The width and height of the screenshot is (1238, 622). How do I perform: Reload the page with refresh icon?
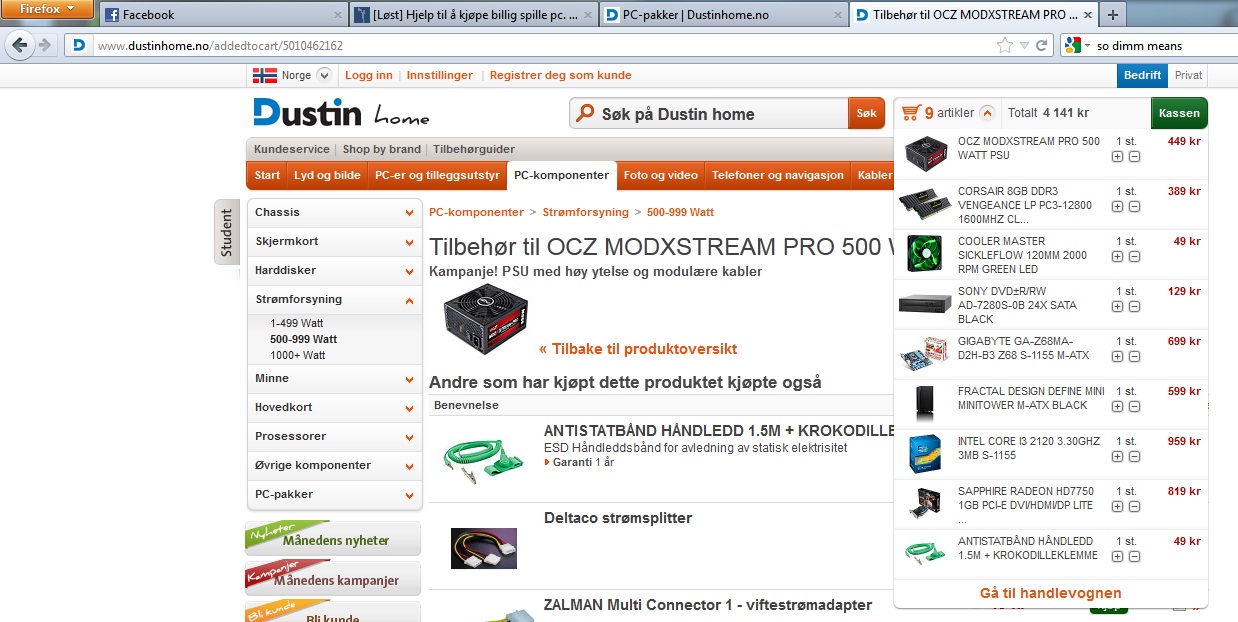pos(1042,46)
